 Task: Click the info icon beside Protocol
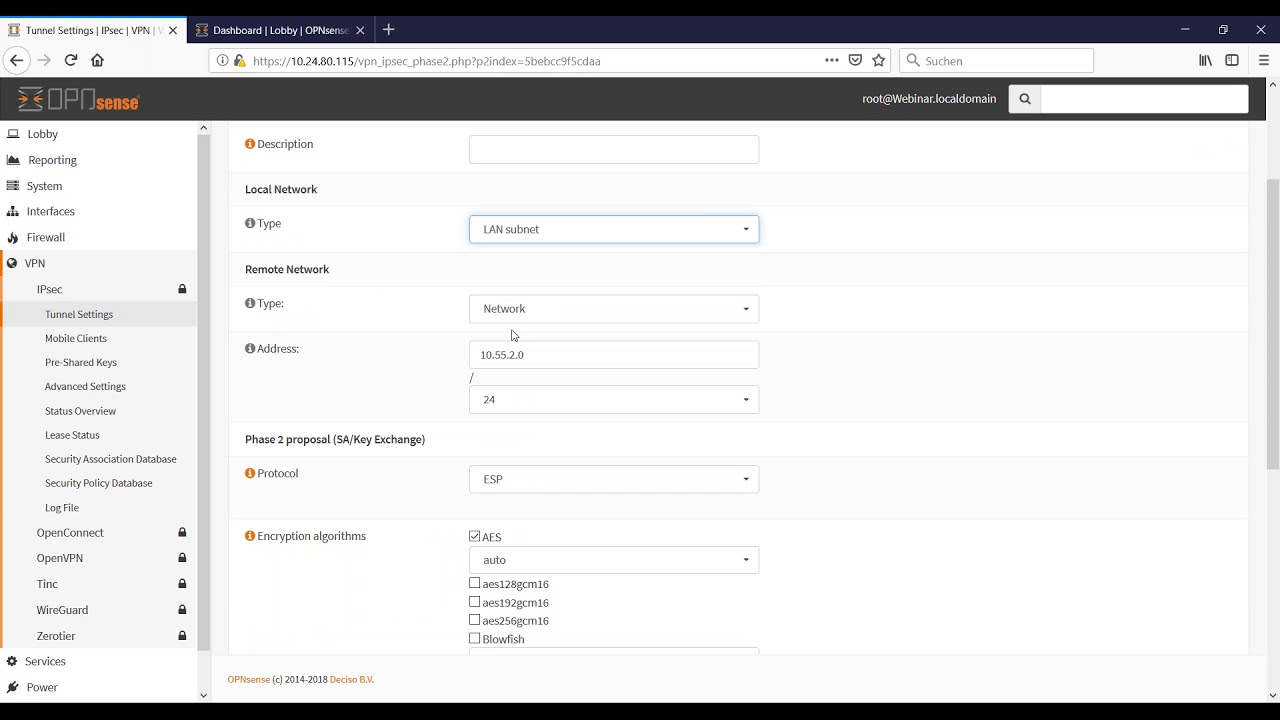point(250,473)
